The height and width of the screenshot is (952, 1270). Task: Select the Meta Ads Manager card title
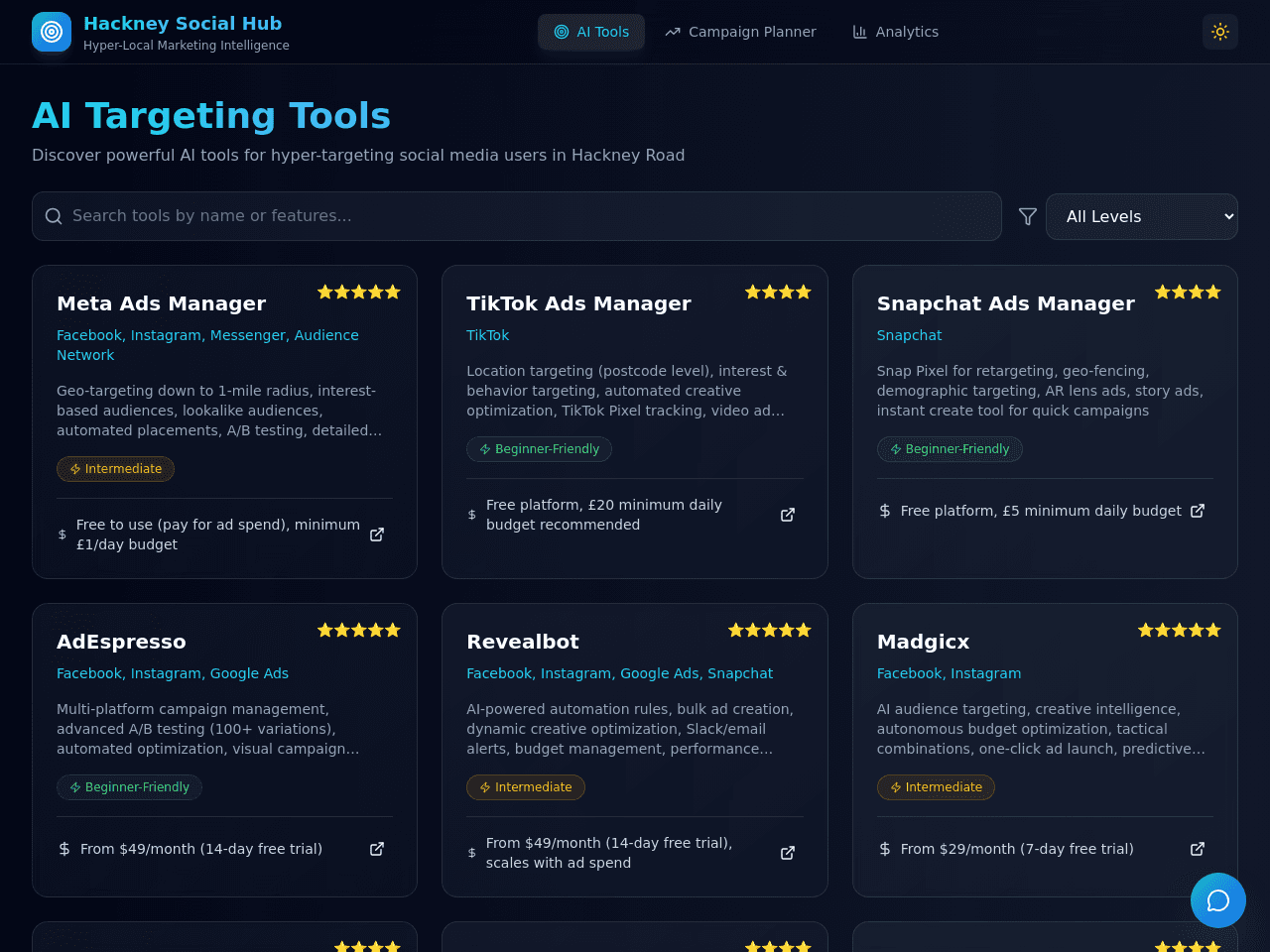162,303
